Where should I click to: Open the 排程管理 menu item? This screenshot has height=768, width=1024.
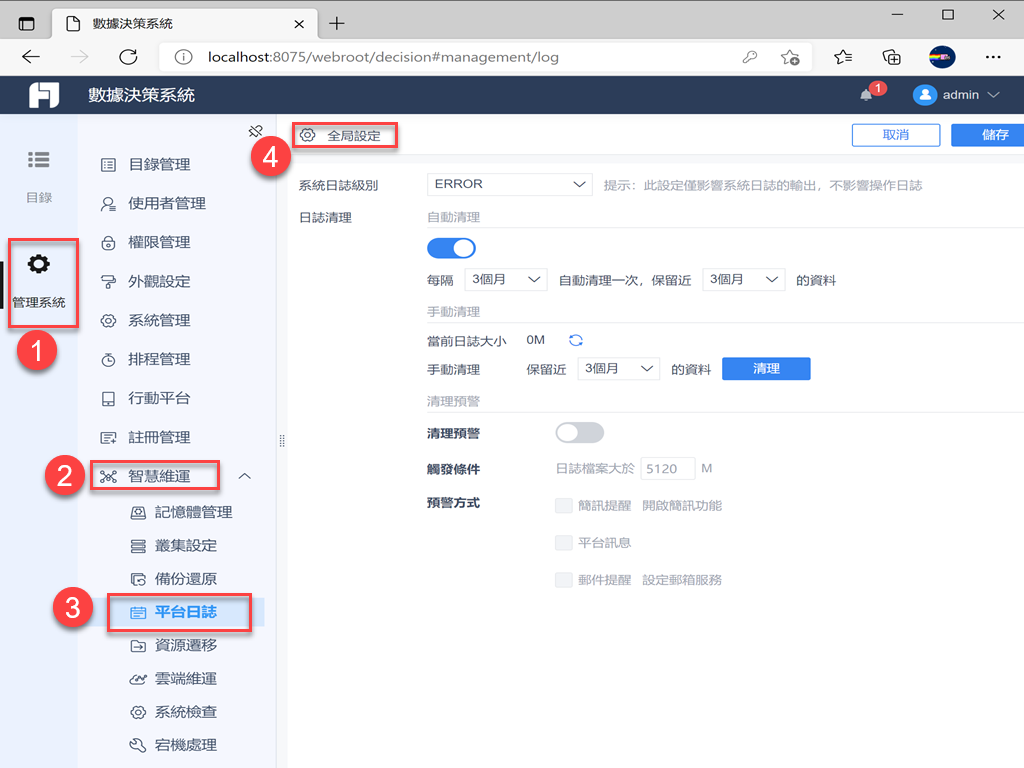(160, 359)
